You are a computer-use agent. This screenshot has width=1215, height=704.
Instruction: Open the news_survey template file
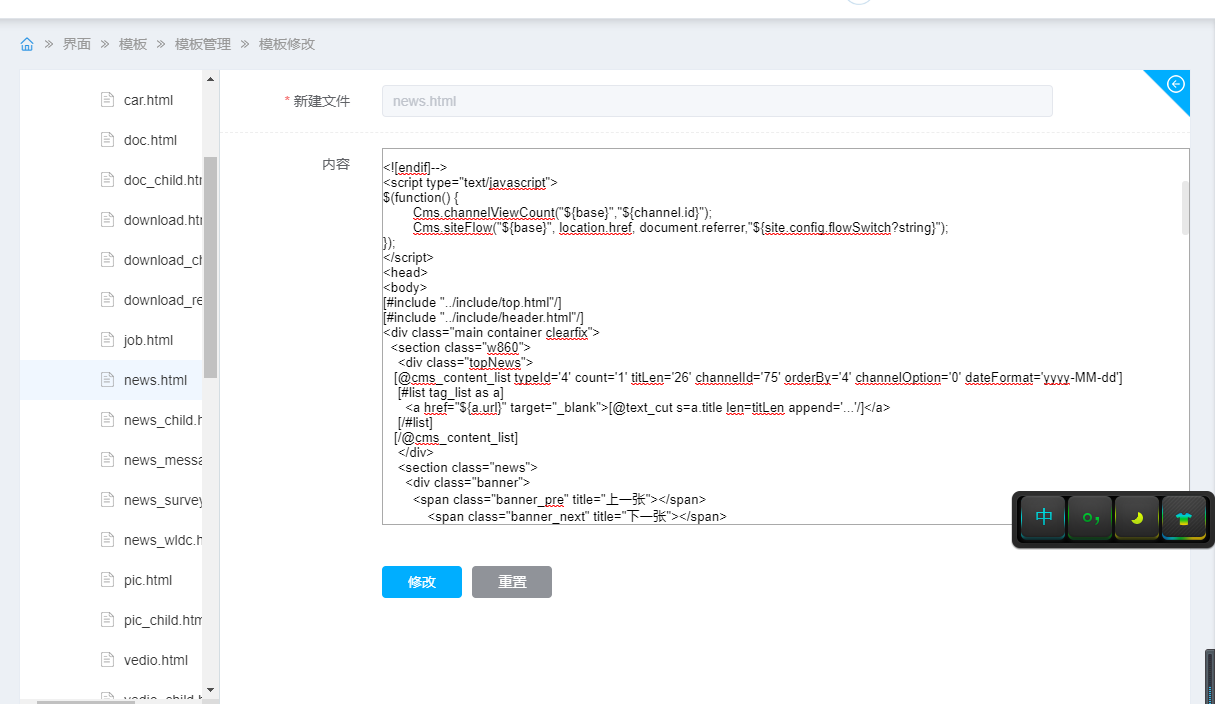[x=163, y=500]
